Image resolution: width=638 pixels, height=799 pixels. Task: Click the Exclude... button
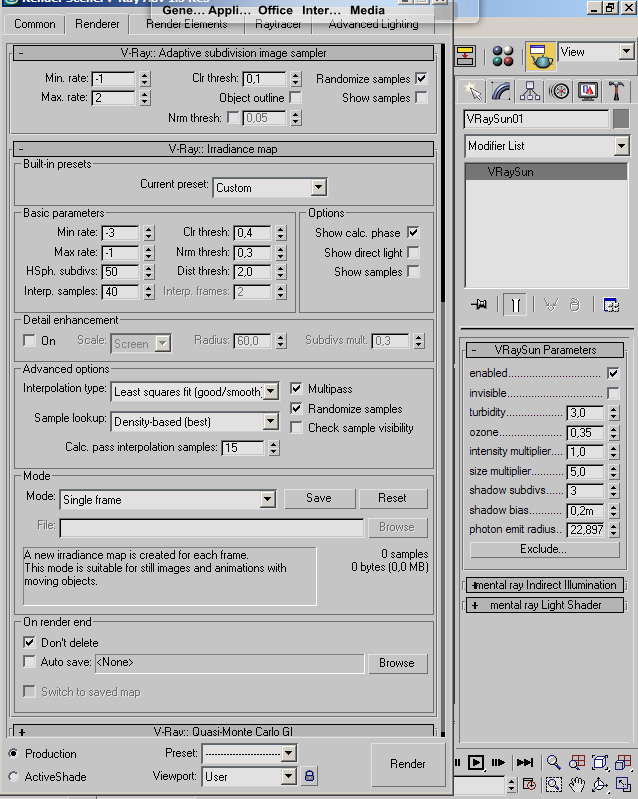544,549
